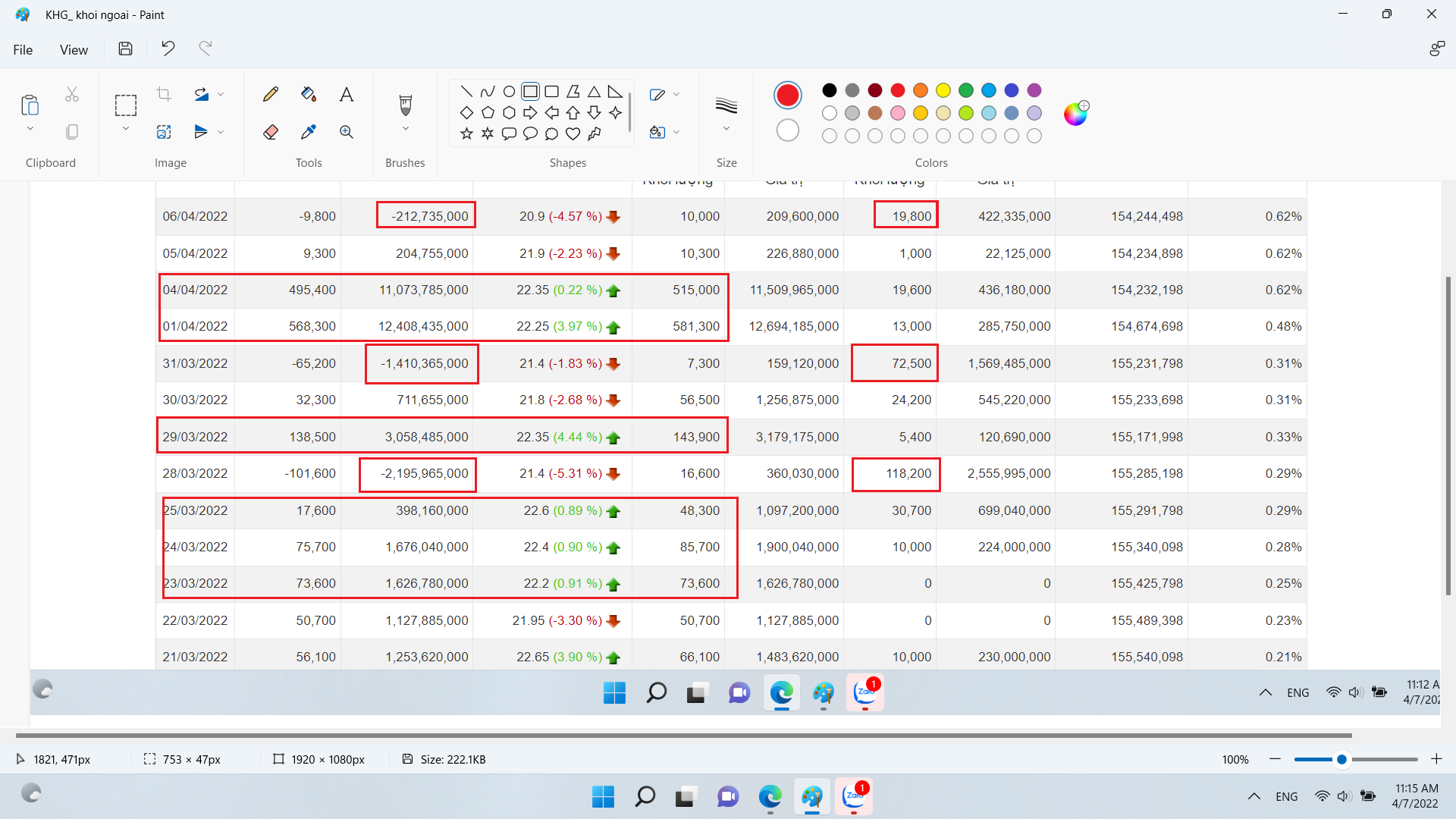
Task: Choose Color 2 white secondary swatch
Action: click(788, 130)
